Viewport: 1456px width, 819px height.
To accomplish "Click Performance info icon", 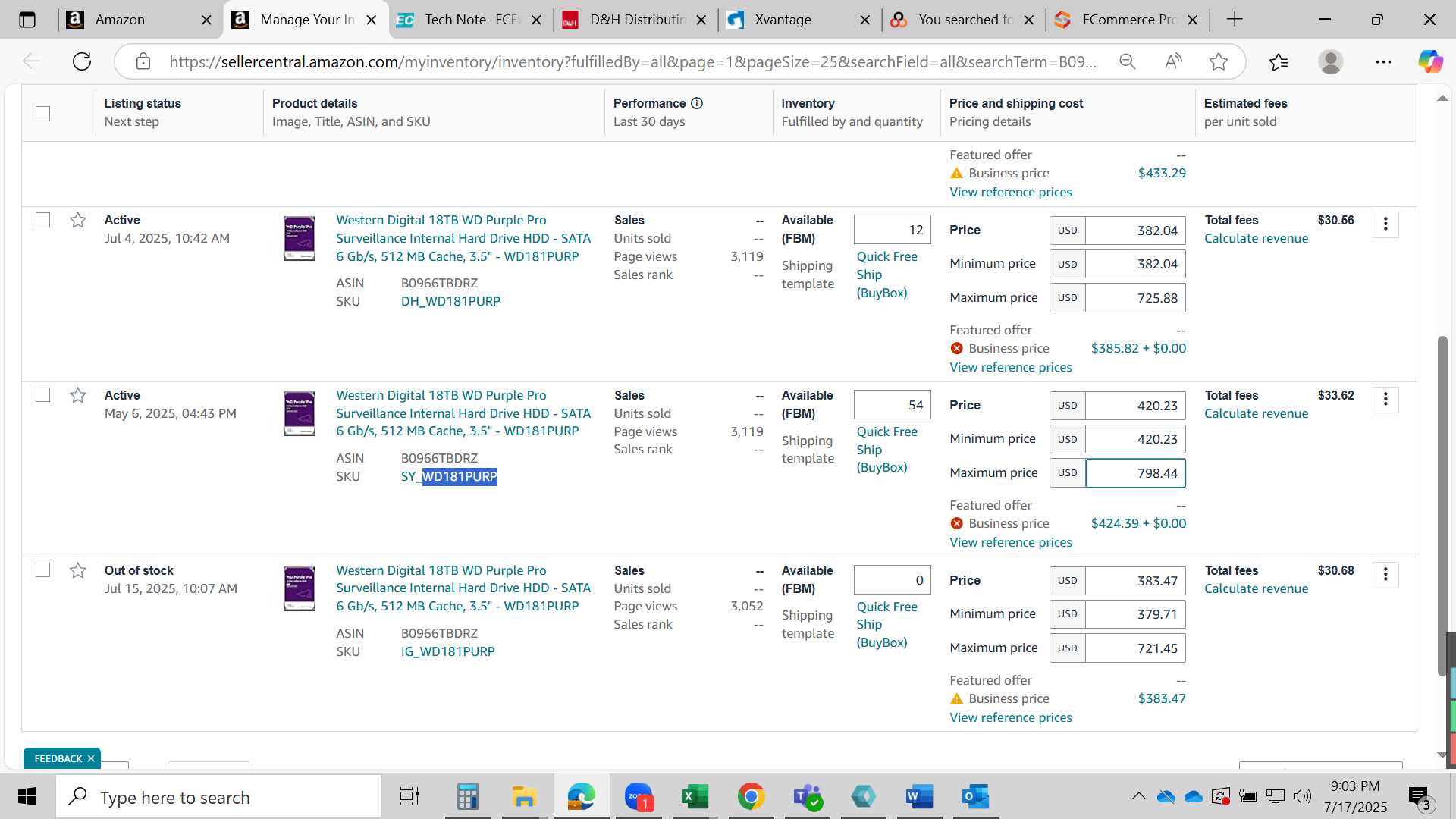I will (697, 103).
